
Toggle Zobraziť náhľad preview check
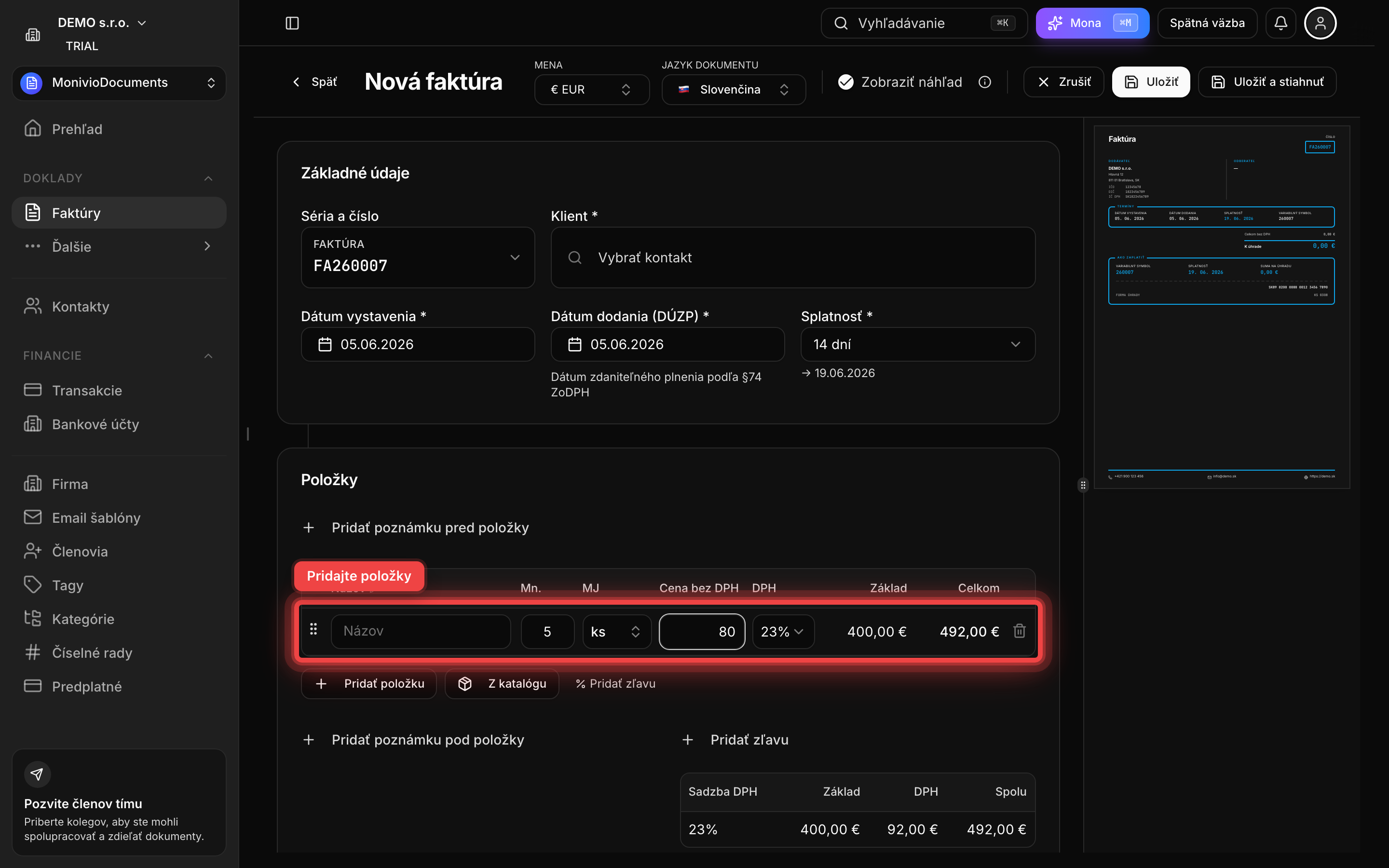(845, 82)
